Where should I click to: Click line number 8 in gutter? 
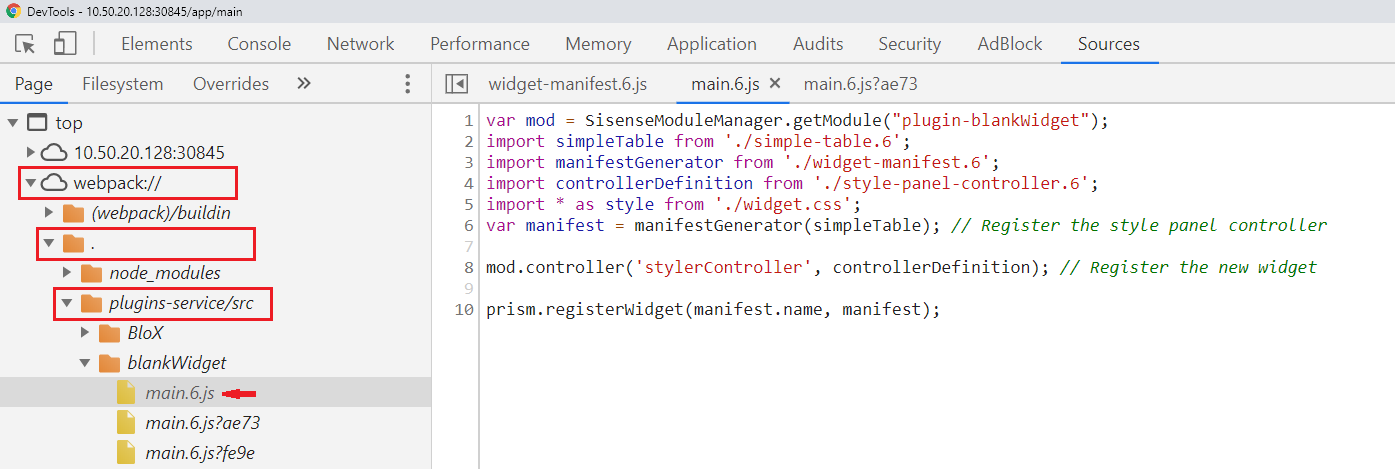point(468,267)
